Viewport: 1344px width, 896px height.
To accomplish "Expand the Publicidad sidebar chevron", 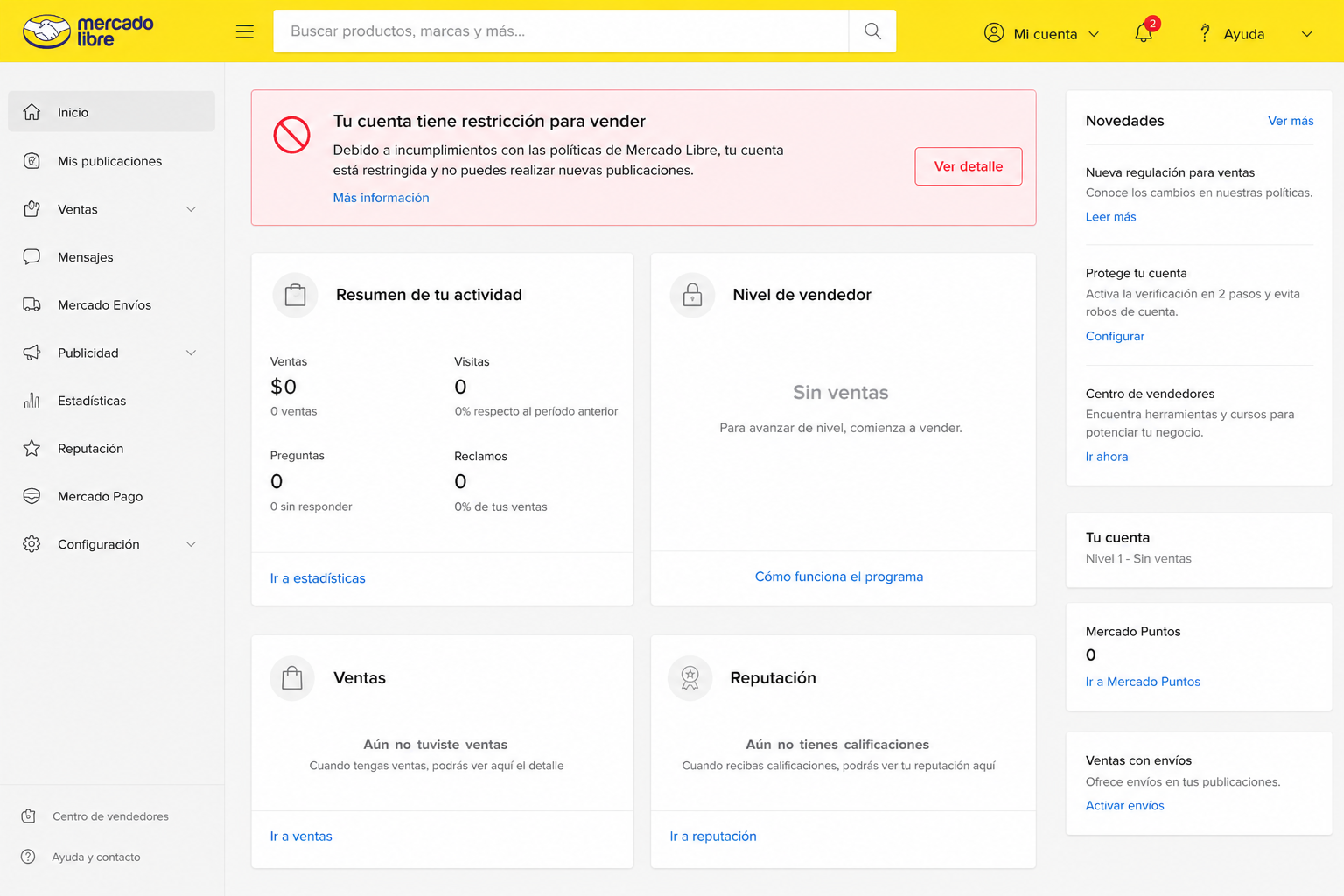I will click(x=191, y=353).
